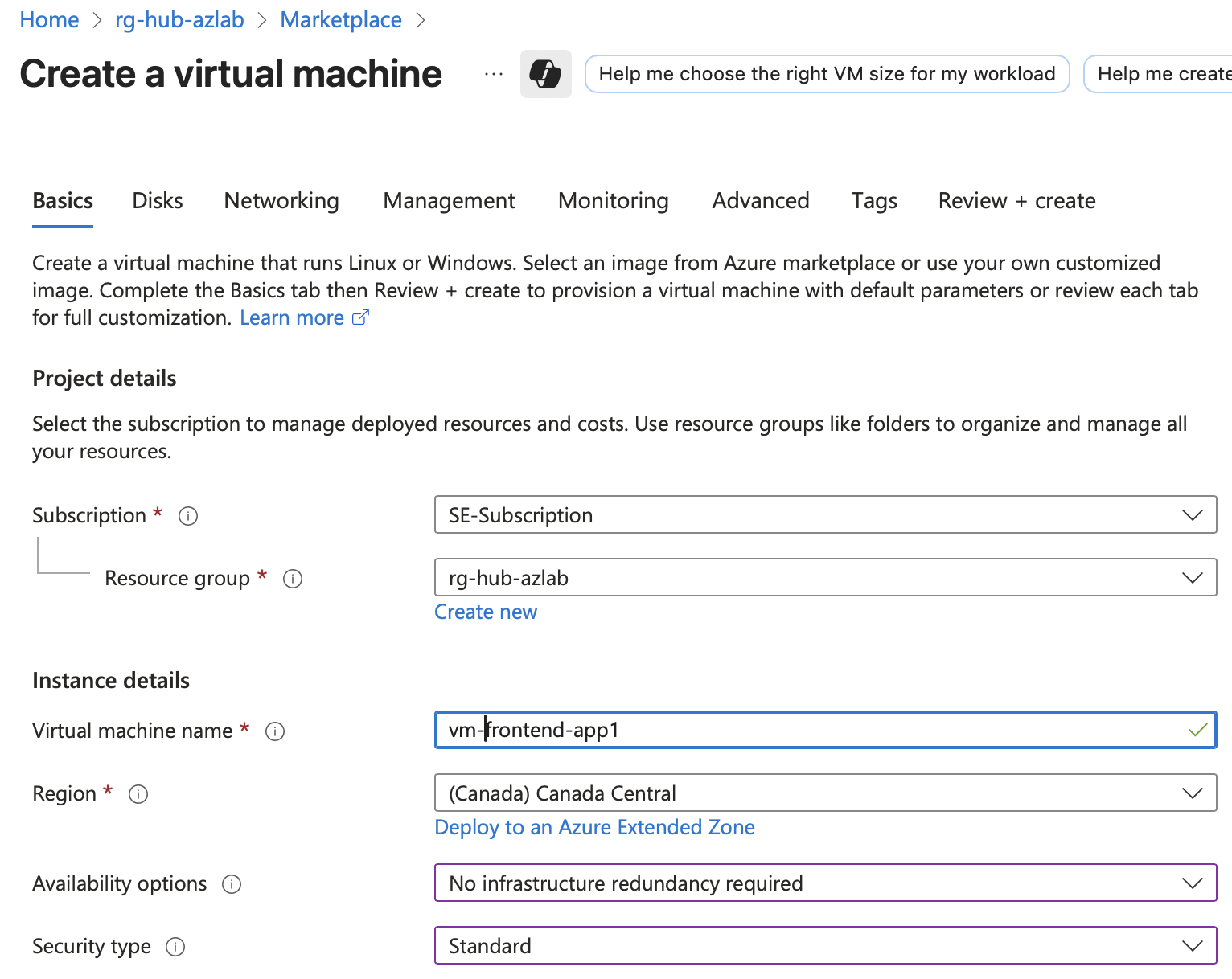The height and width of the screenshot is (979, 1232).
Task: Focus the Virtual machine name field
Action: (x=825, y=730)
